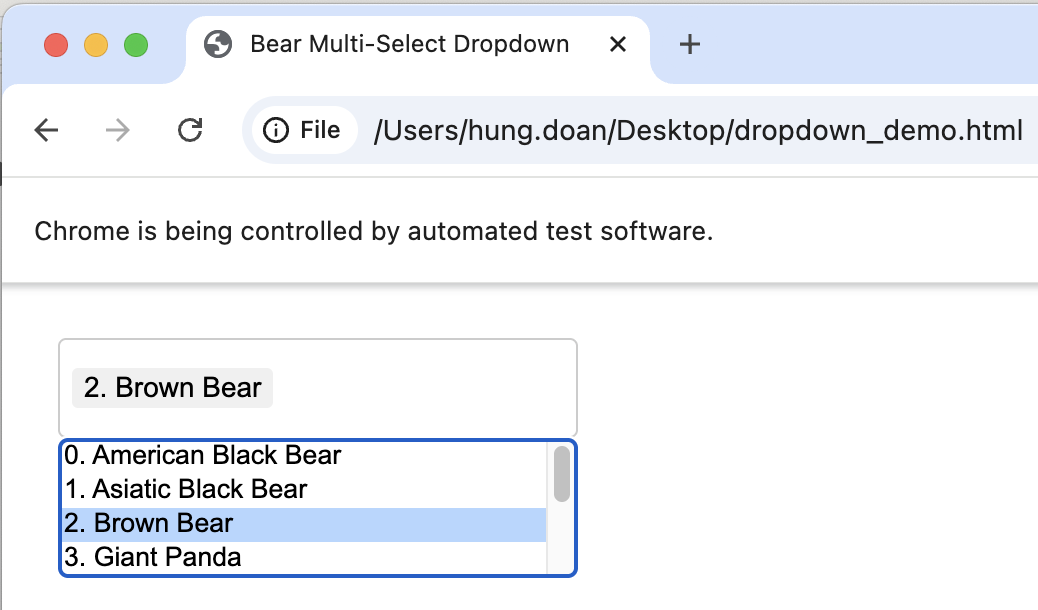
Task: Click highlighted 2. Brown Bear list option
Action: pos(149,524)
